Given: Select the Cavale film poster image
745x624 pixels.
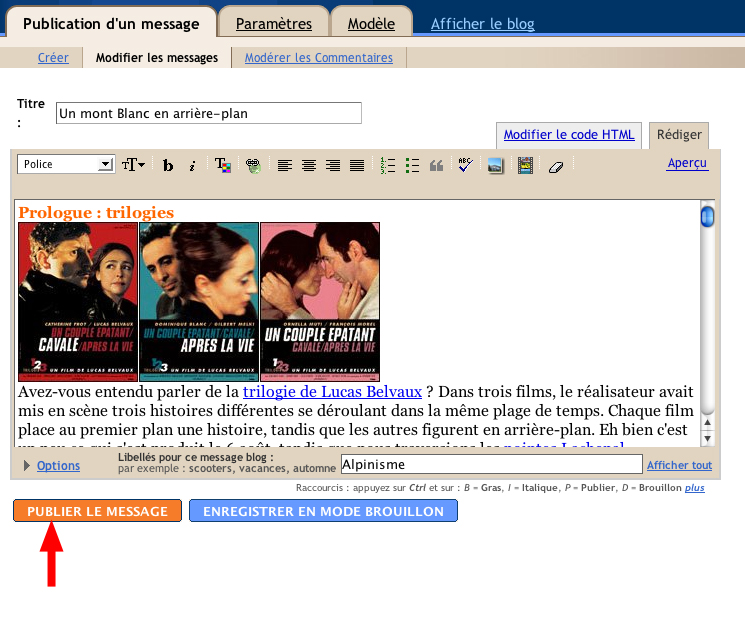Looking at the screenshot, I should (78, 302).
